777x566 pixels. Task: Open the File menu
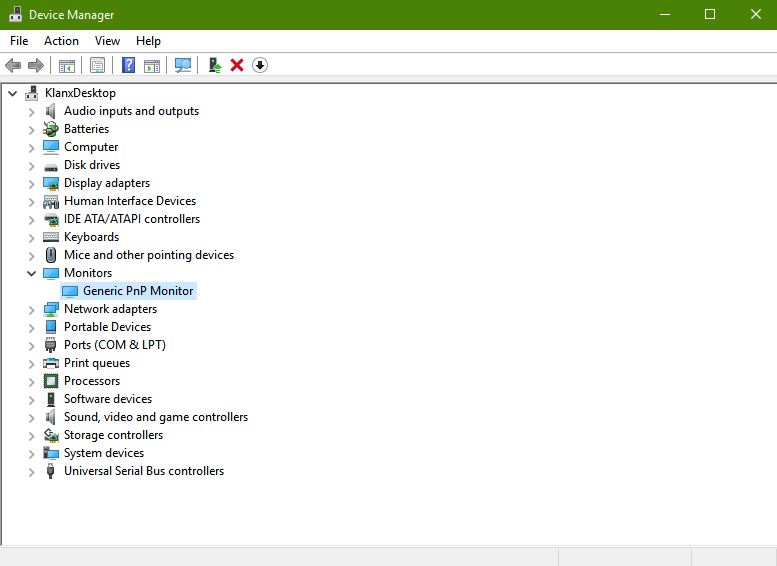coord(19,41)
